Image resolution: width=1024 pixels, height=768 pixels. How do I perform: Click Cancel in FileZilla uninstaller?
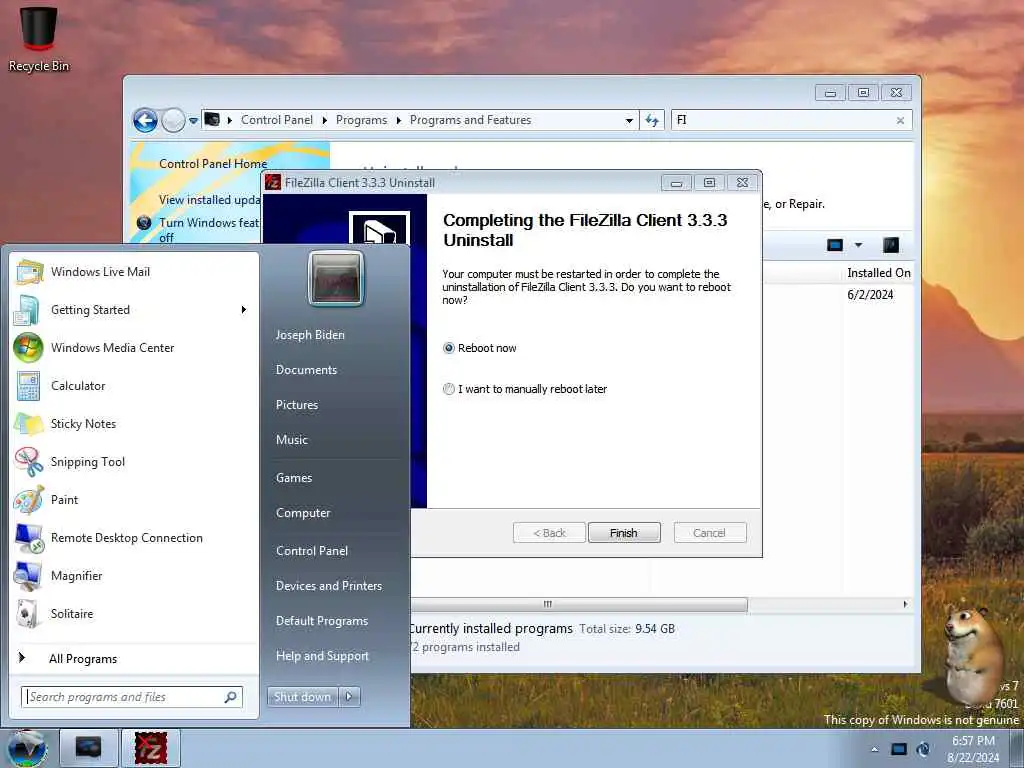tap(709, 533)
